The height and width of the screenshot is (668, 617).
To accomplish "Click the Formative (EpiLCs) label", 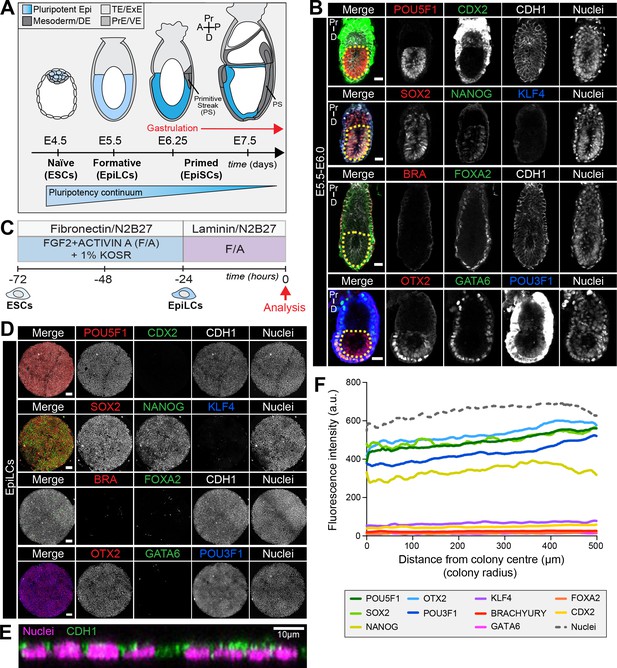I will [x=117, y=169].
